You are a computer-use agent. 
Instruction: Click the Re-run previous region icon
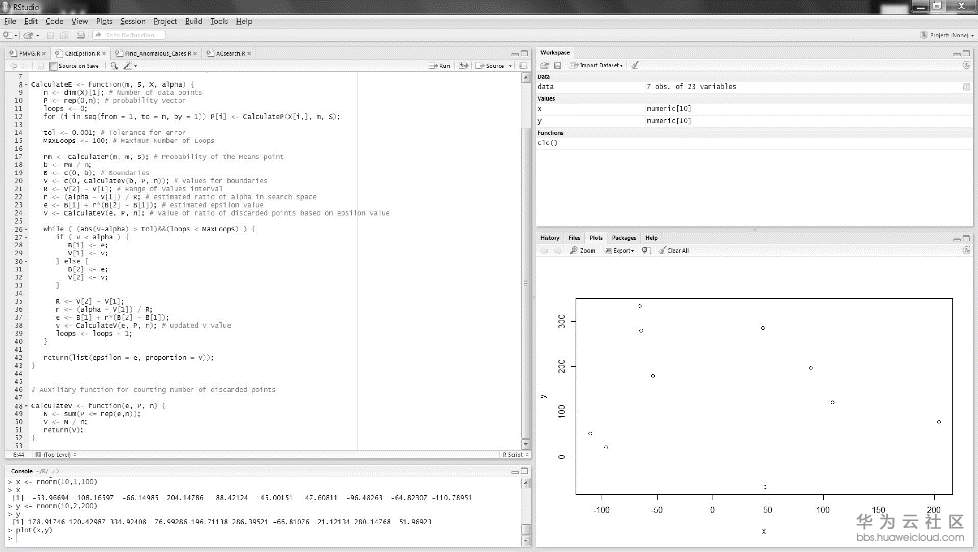463,65
